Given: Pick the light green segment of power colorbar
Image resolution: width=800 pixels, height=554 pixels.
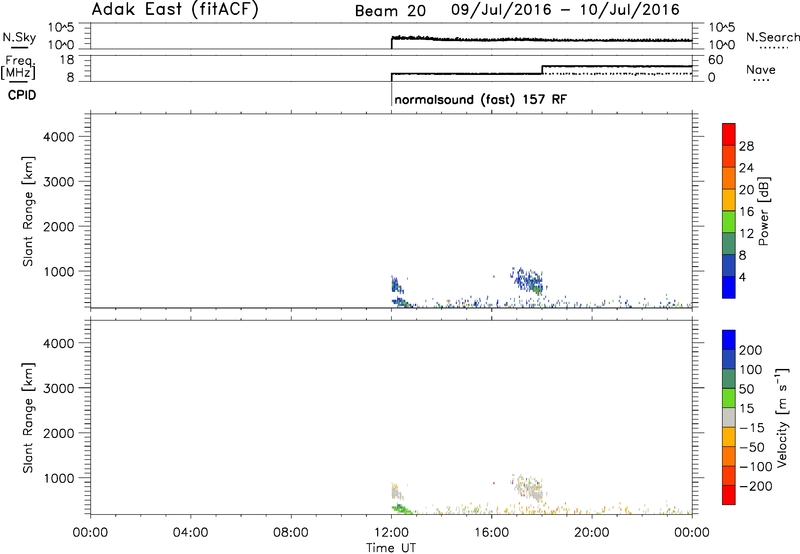Looking at the screenshot, I should pyautogui.click(x=729, y=222).
